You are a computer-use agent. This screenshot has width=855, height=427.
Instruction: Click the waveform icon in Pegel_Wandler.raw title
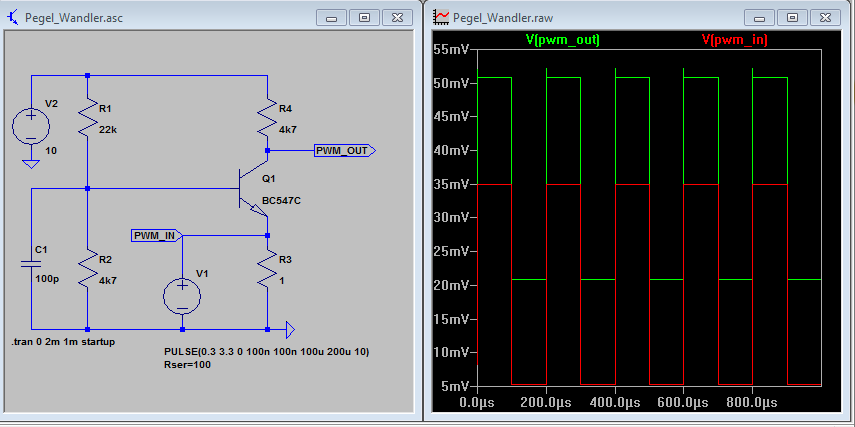point(441,17)
